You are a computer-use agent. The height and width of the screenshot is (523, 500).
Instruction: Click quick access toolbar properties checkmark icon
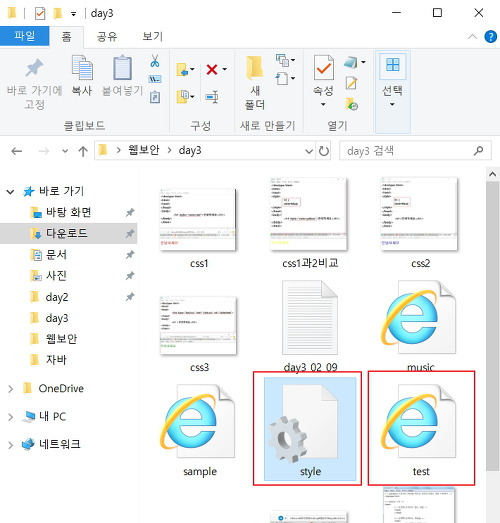pos(40,13)
